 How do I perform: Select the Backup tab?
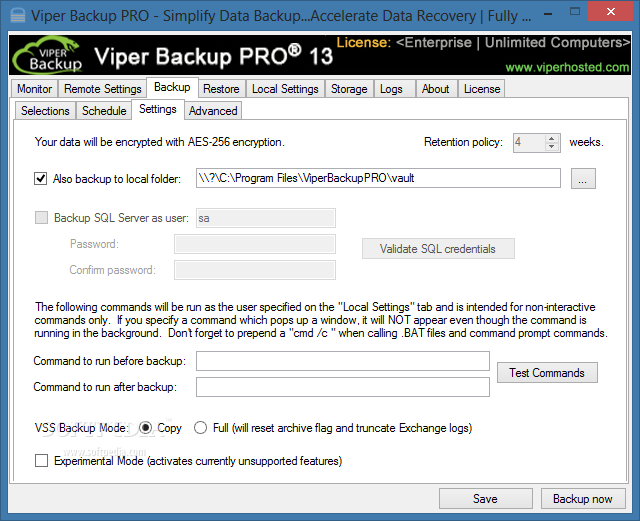click(x=172, y=87)
